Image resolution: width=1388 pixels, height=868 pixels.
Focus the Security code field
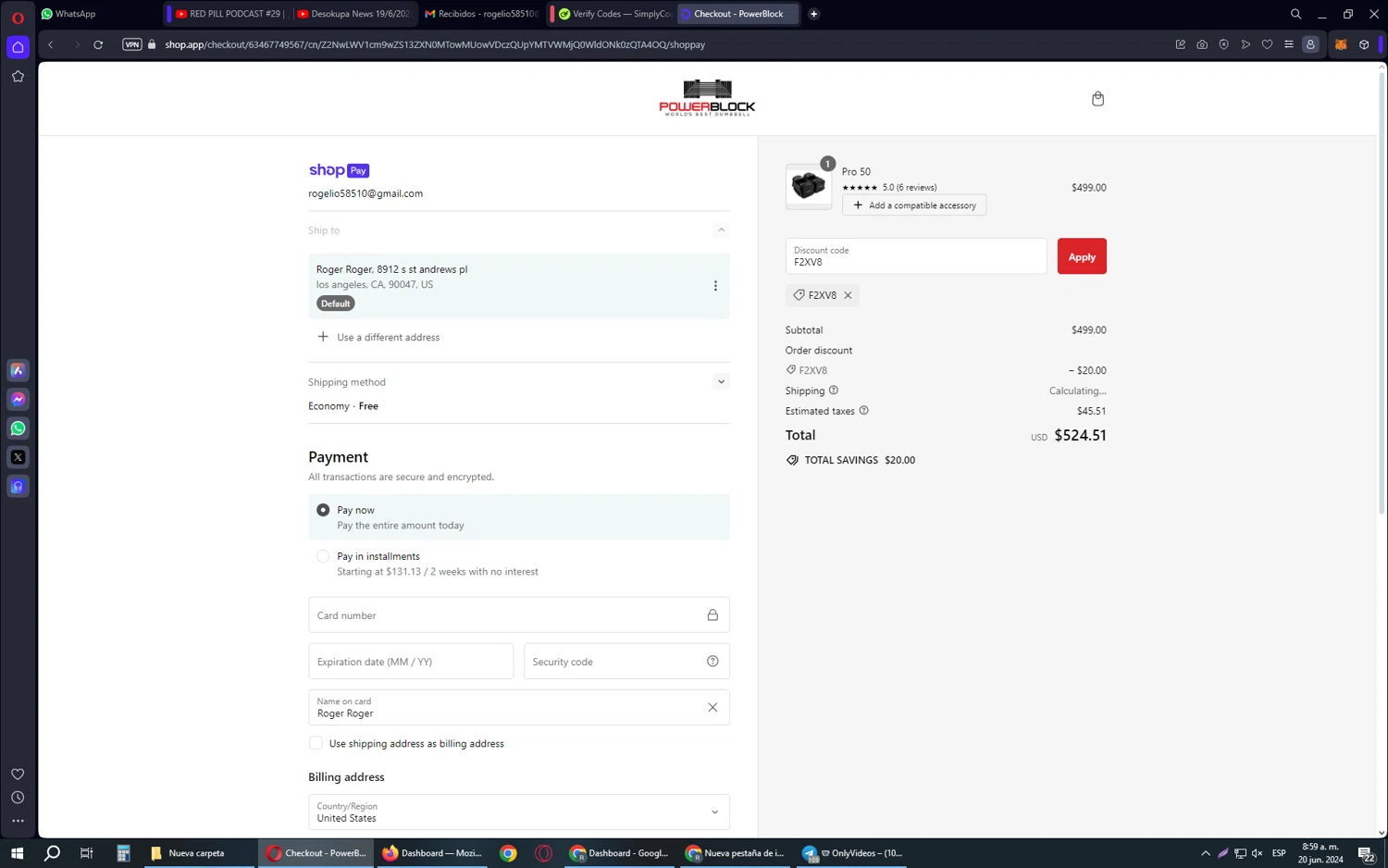tap(626, 662)
